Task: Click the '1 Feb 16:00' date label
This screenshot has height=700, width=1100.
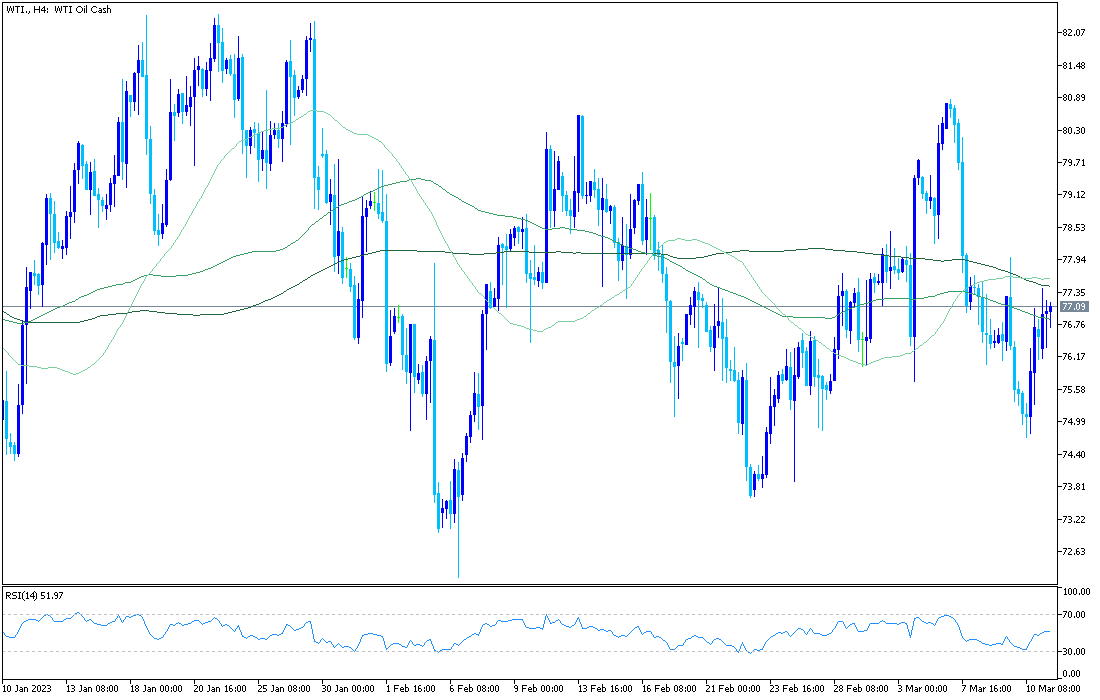Action: (410, 689)
